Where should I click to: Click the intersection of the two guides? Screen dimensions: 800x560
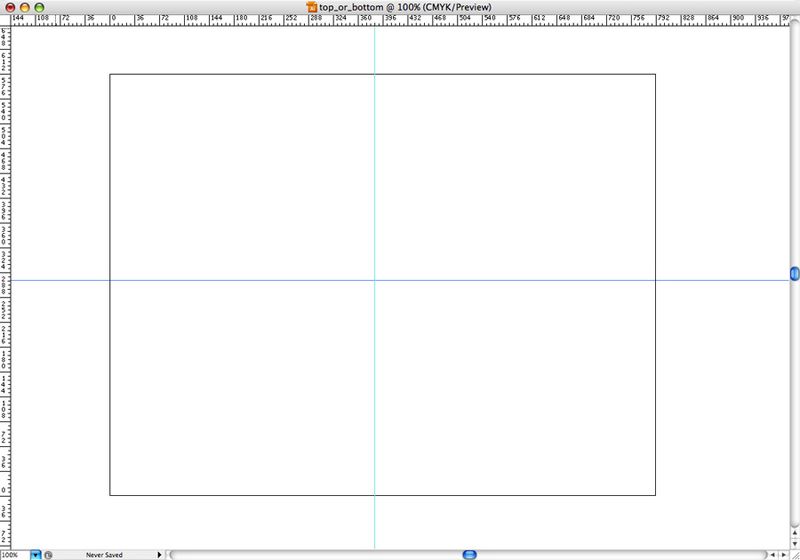click(x=374, y=280)
